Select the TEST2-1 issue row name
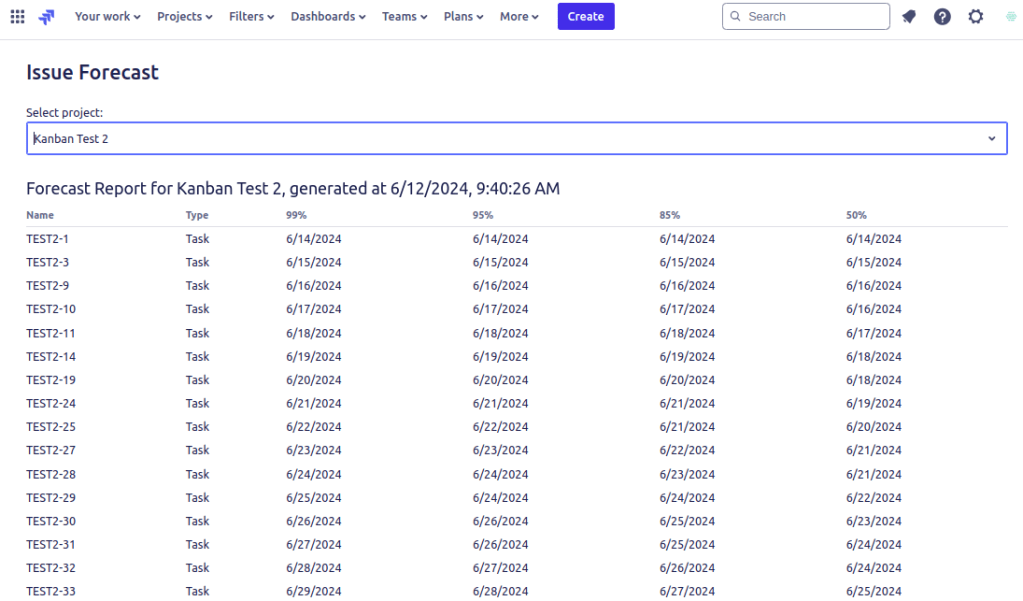 pos(47,238)
